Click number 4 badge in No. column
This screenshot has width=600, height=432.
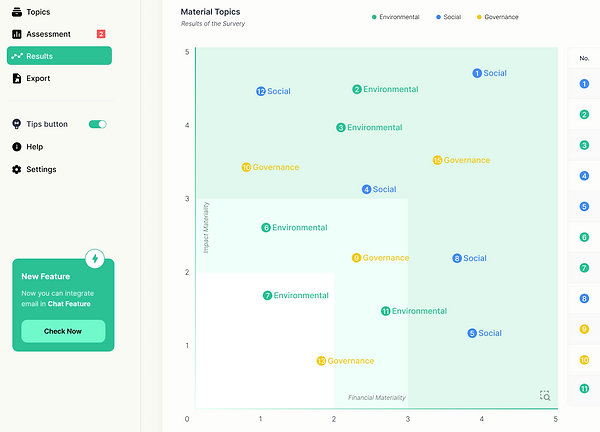[x=584, y=176]
